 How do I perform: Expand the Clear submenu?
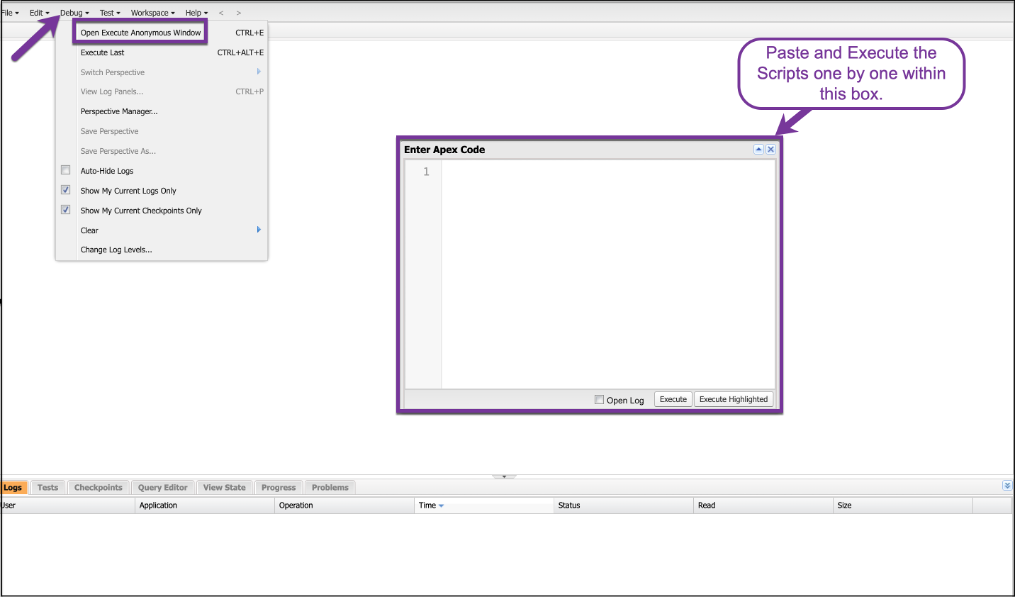(x=258, y=230)
